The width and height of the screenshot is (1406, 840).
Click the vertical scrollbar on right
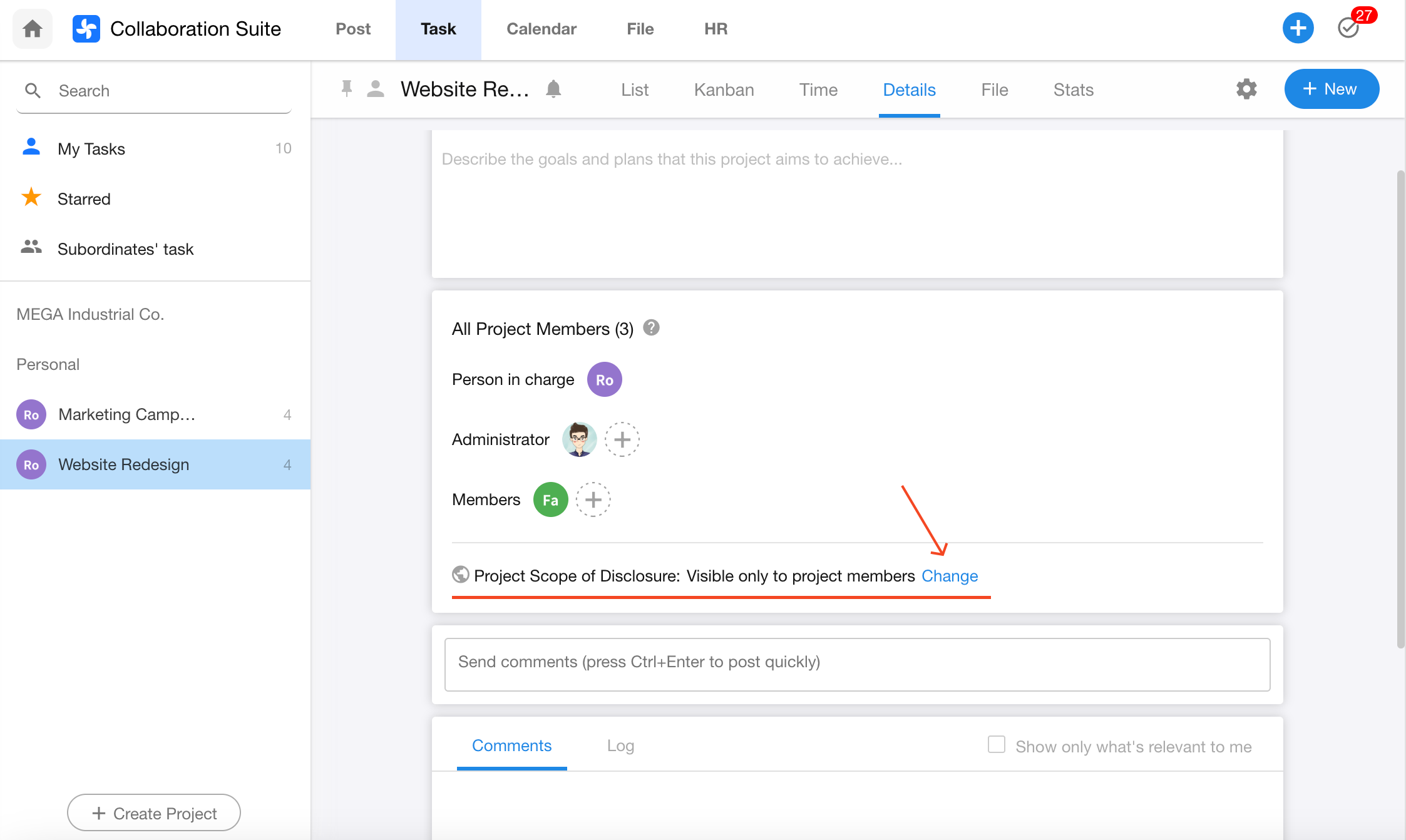pyautogui.click(x=1400, y=407)
